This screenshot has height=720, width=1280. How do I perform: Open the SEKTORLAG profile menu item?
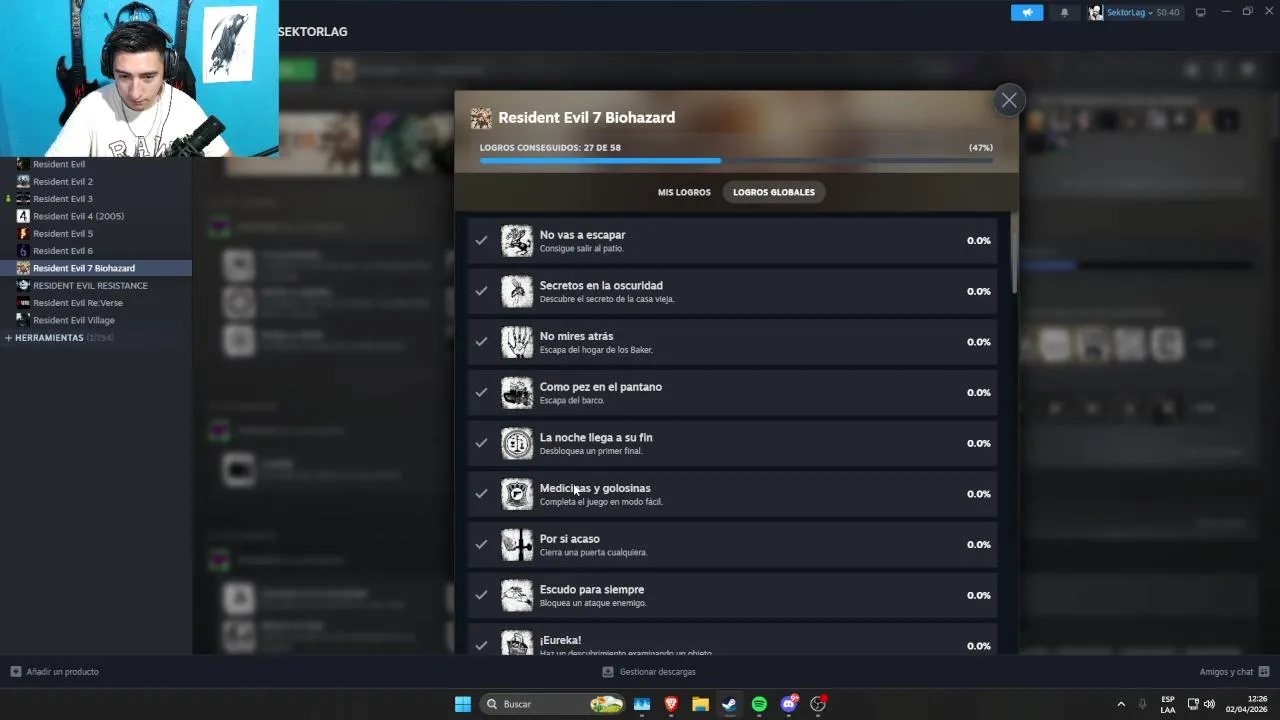click(x=313, y=32)
